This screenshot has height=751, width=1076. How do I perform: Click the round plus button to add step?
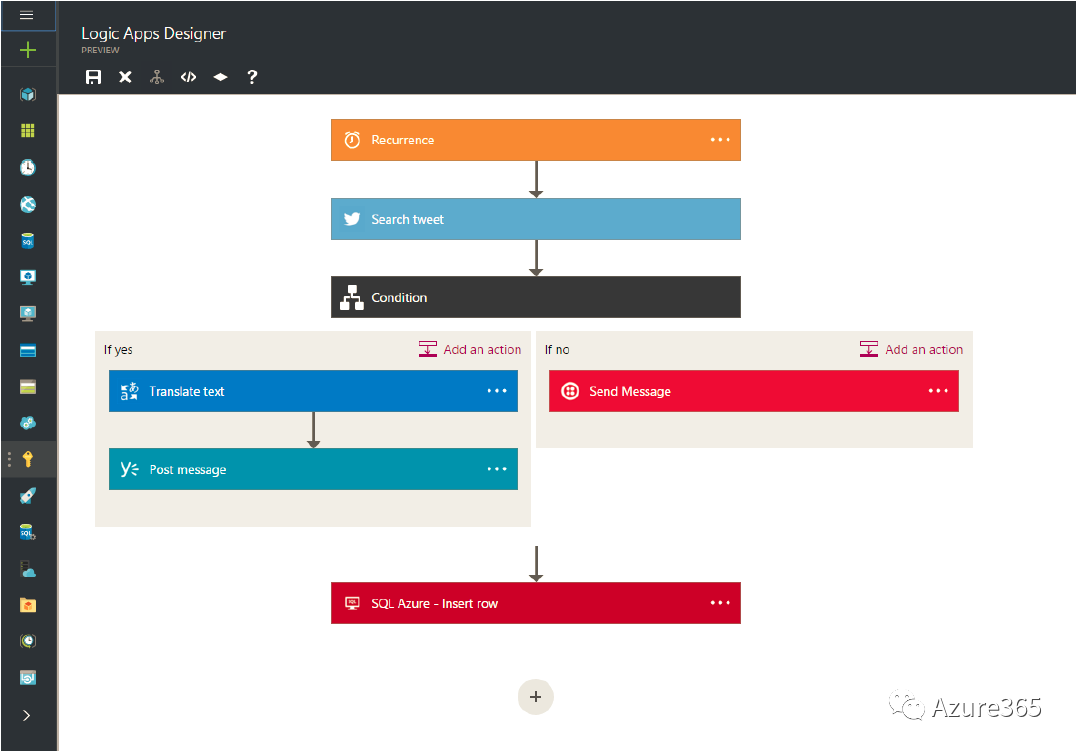pyautogui.click(x=535, y=697)
